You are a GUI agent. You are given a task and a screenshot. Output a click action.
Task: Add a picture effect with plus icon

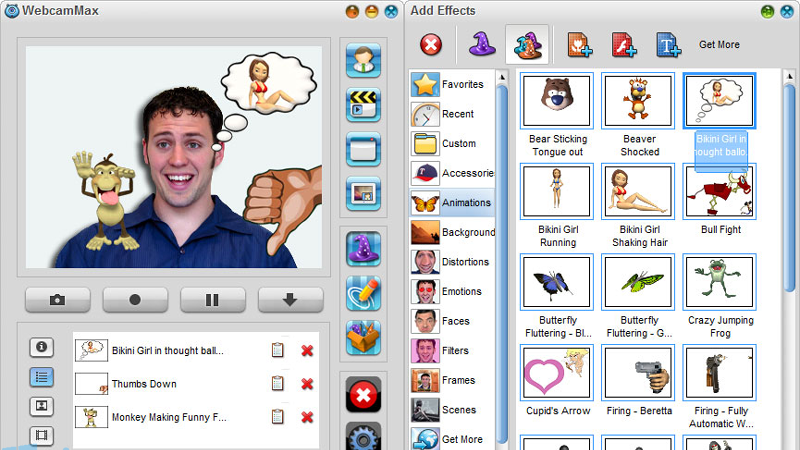[580, 44]
